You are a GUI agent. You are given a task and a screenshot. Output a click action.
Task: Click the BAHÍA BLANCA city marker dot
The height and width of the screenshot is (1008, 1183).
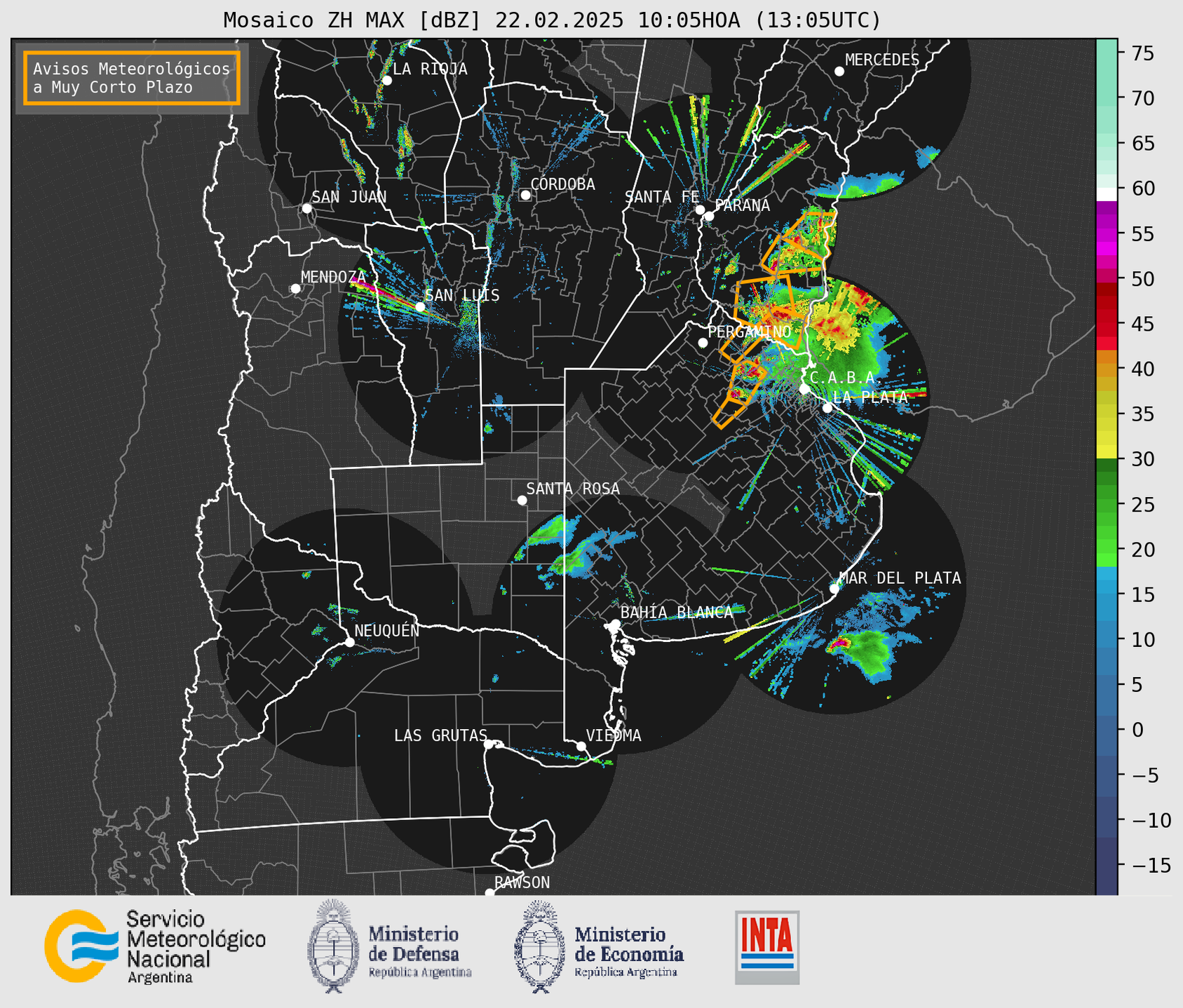pos(615,624)
